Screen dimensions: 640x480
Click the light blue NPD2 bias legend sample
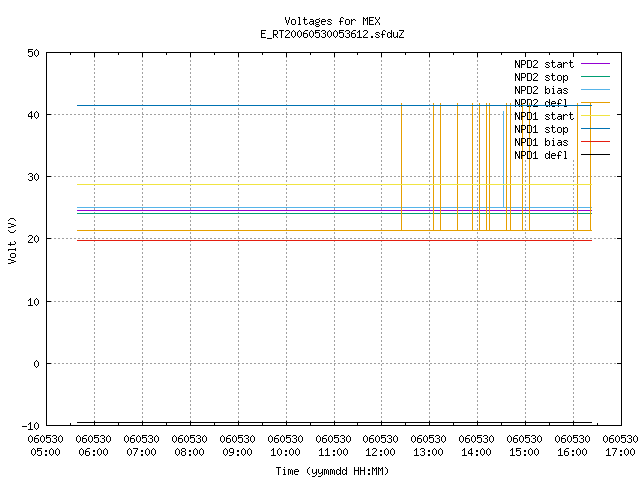[x=595, y=90]
